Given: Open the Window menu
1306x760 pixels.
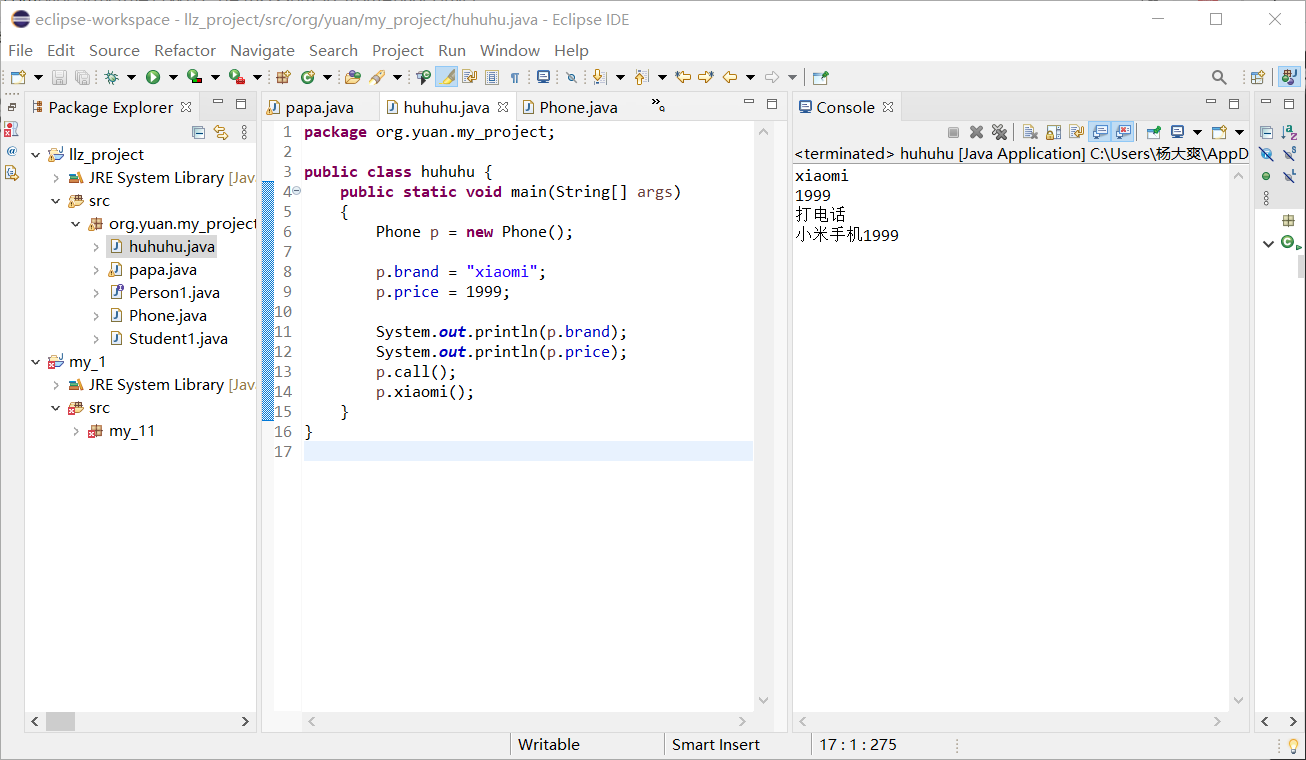Looking at the screenshot, I should click(x=510, y=50).
